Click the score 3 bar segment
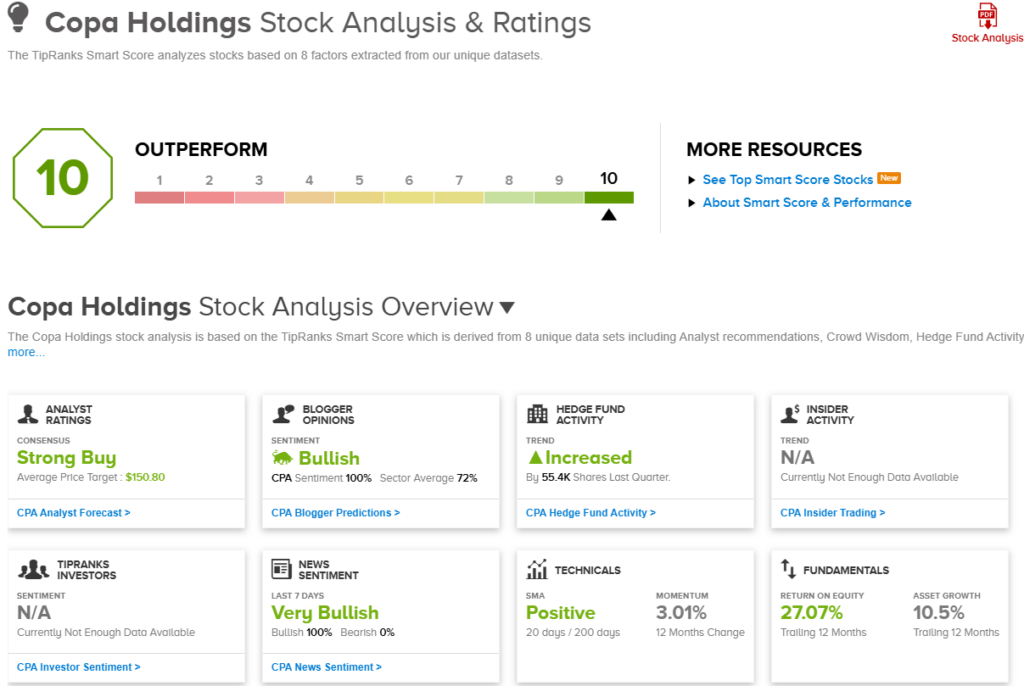This screenshot has width=1024, height=686. click(x=259, y=197)
